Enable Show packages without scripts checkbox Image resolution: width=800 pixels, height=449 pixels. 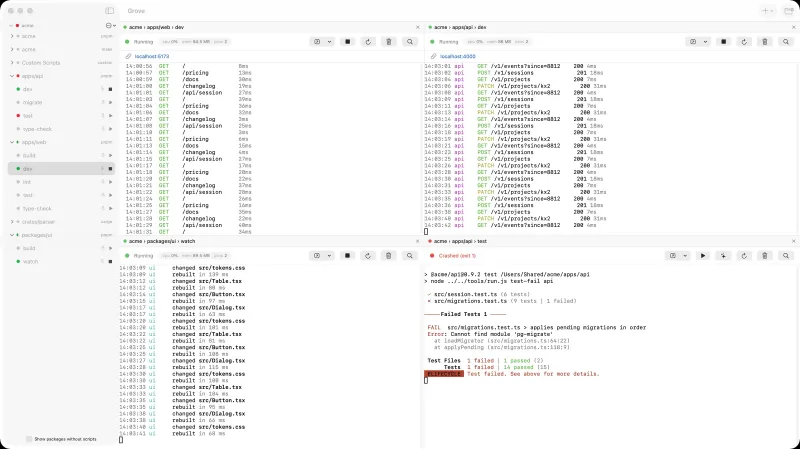tap(29, 439)
